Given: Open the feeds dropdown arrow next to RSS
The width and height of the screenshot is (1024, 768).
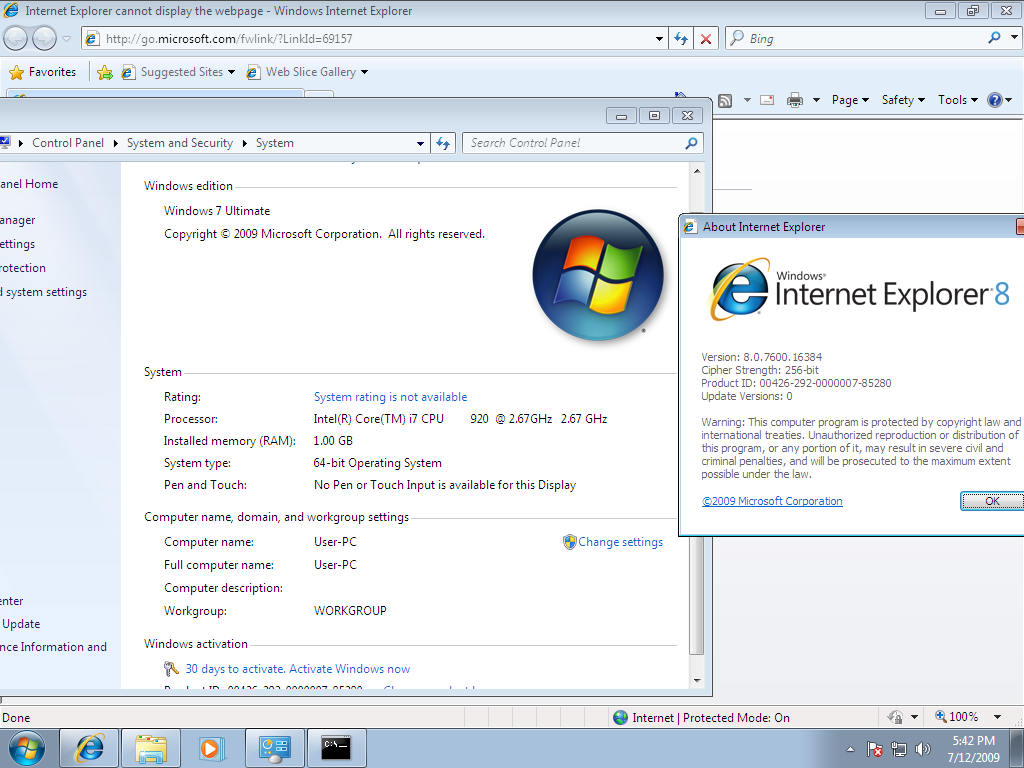Looking at the screenshot, I should (747, 100).
